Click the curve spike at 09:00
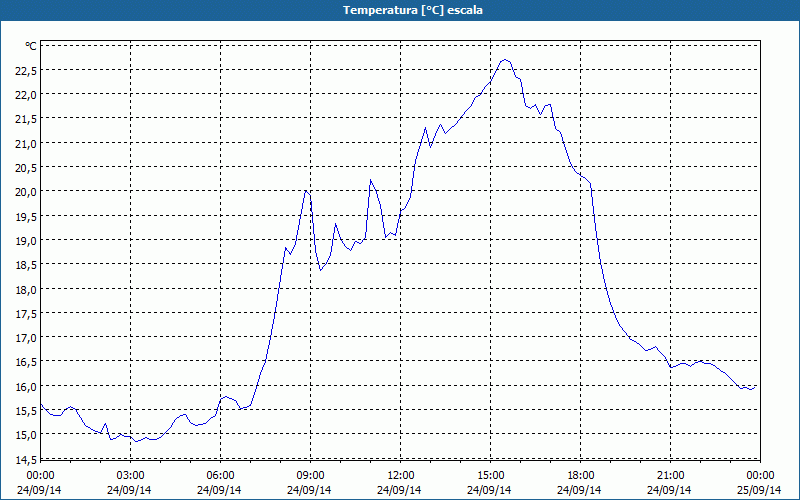Image resolution: width=800 pixels, height=500 pixels. (306, 191)
